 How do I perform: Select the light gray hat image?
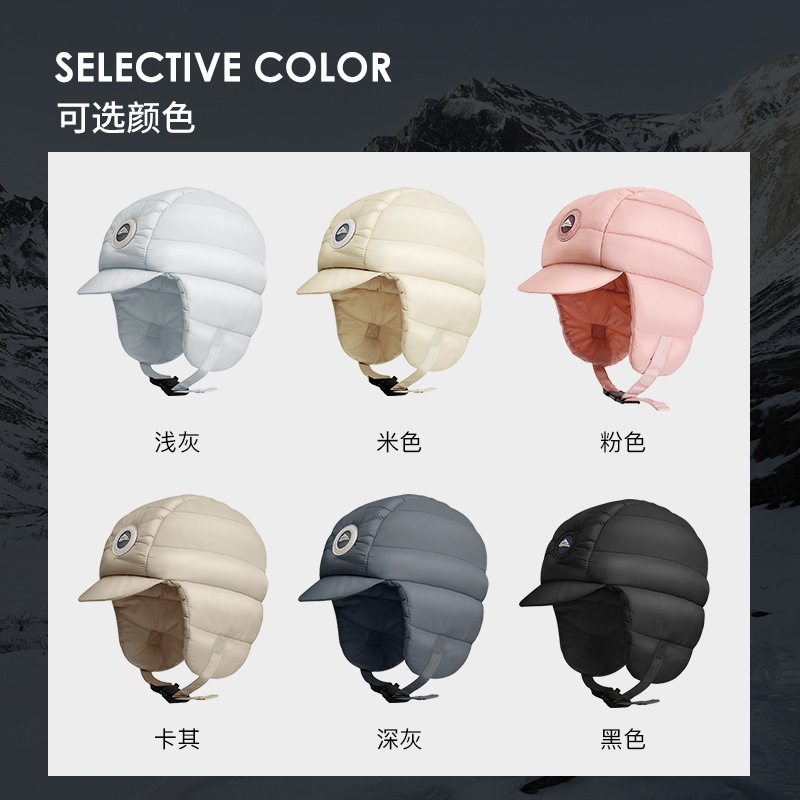(172, 291)
